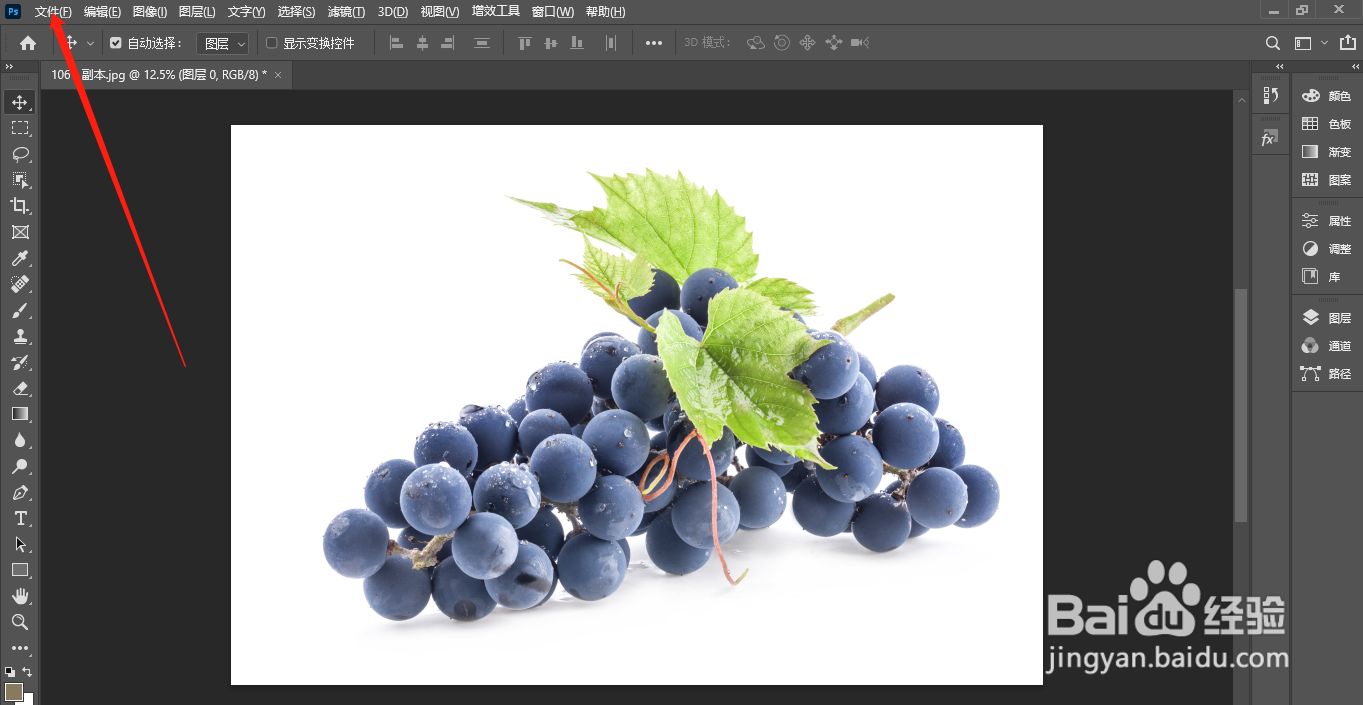Select the Pen tool
This screenshot has width=1363, height=705.
click(x=20, y=492)
